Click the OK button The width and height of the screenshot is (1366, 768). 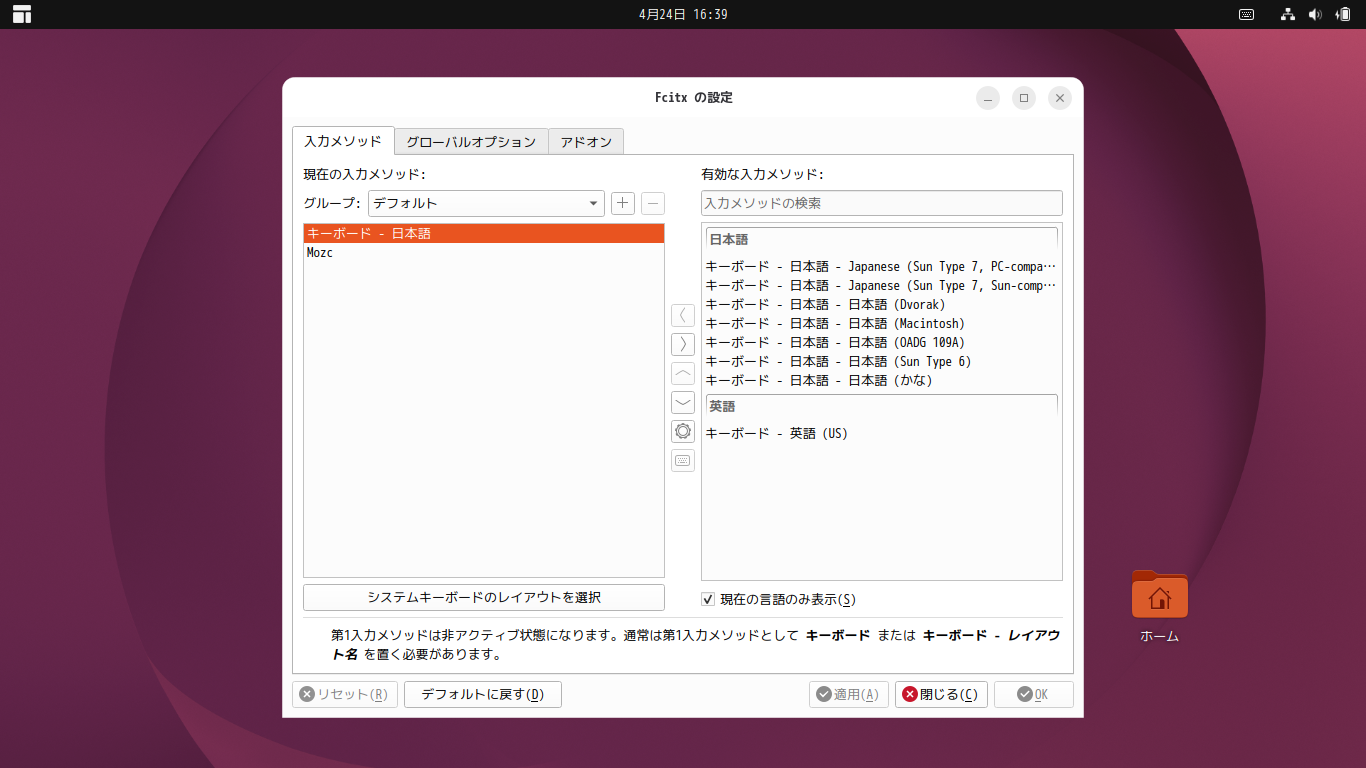1033,694
